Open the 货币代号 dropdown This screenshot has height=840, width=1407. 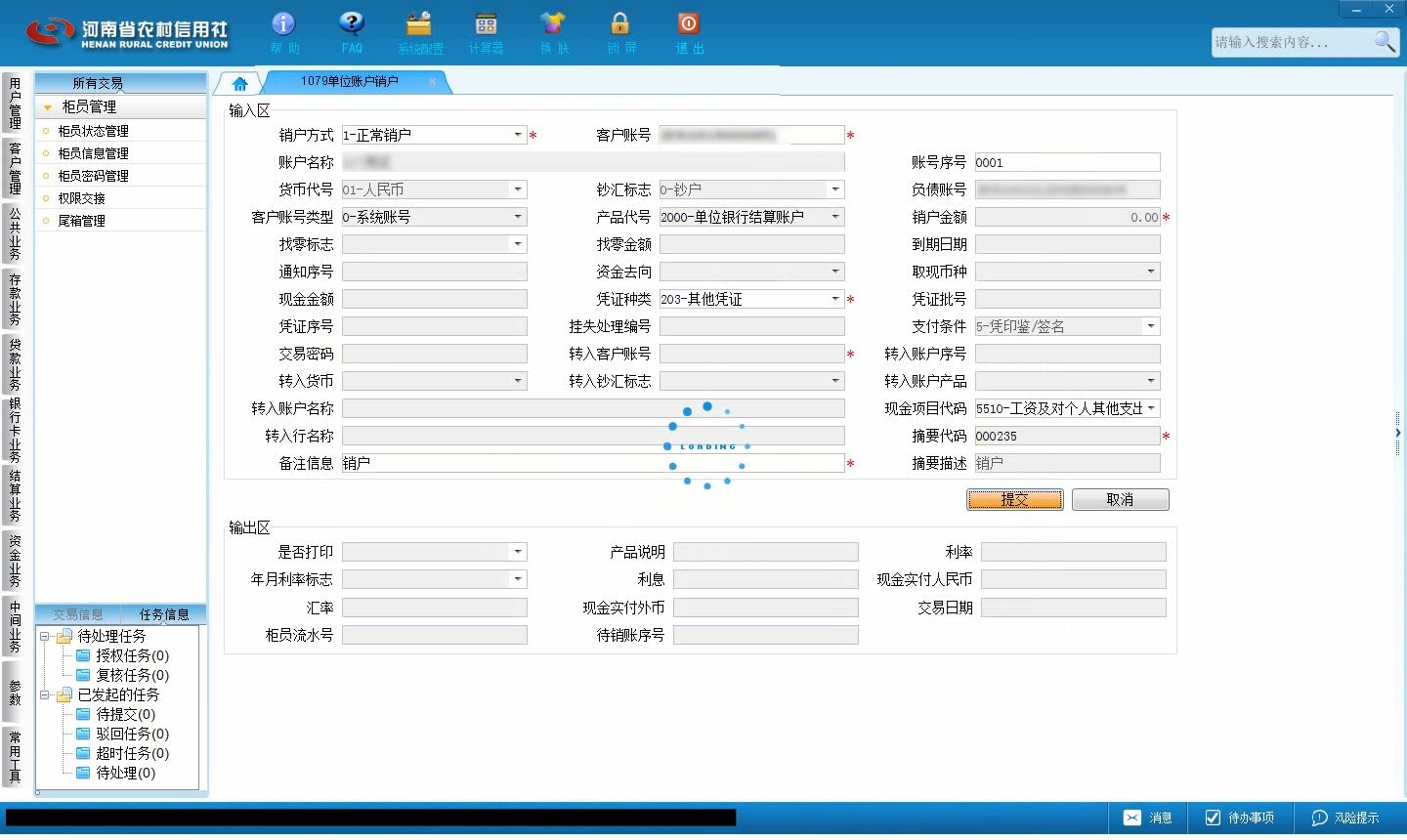click(x=518, y=189)
